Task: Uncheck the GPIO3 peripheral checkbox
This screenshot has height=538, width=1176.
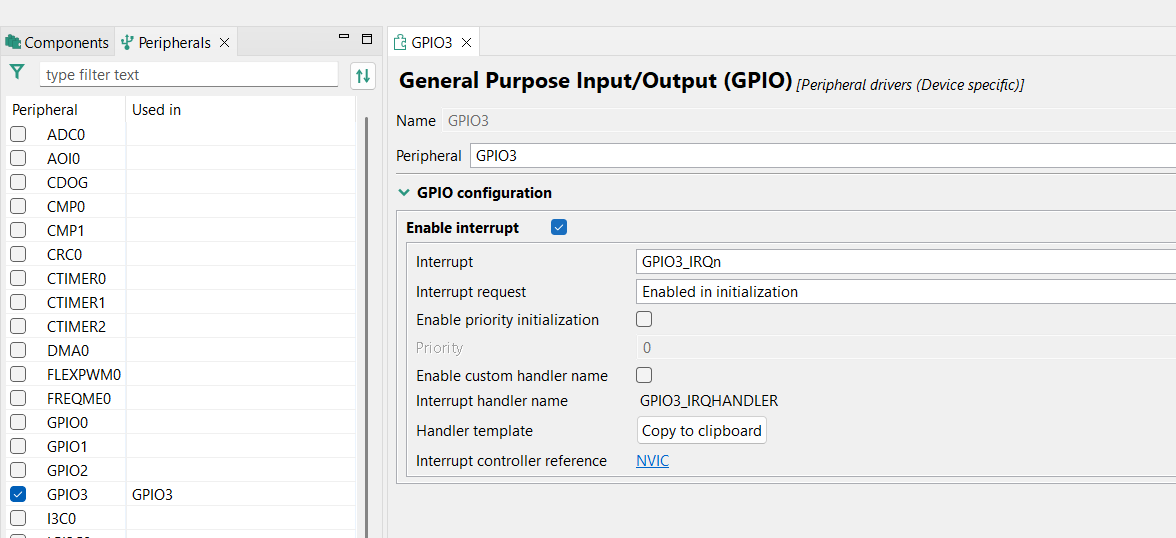Action: coord(18,494)
